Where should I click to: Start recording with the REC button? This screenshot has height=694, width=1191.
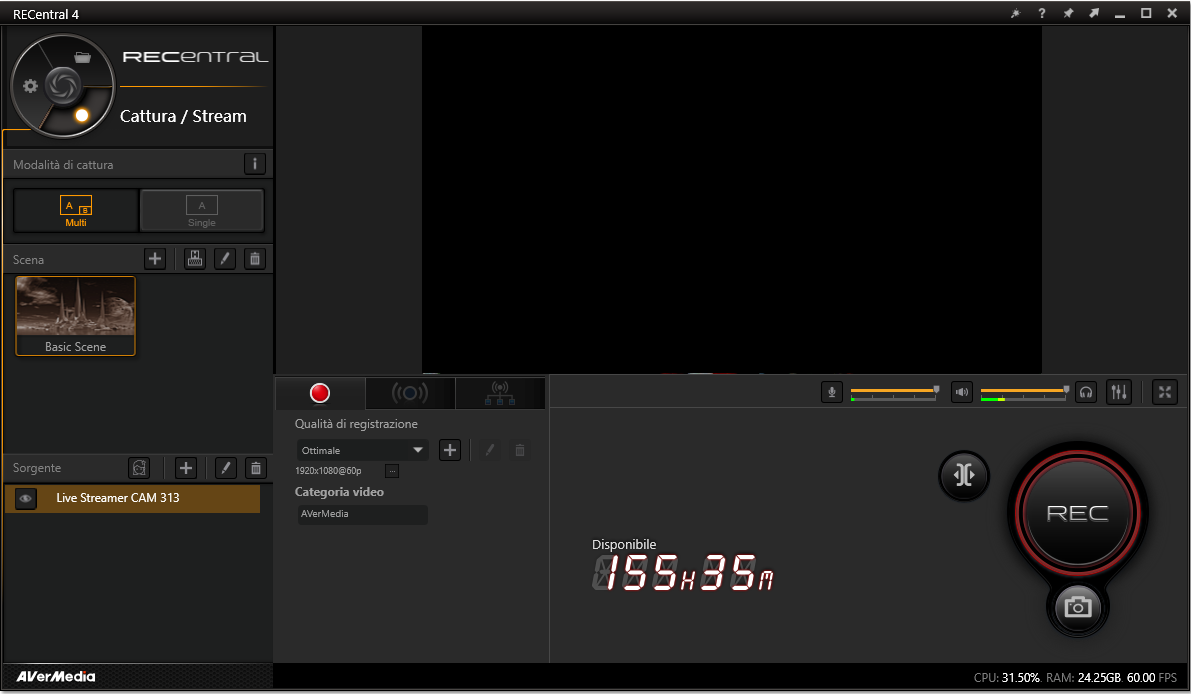point(1078,513)
